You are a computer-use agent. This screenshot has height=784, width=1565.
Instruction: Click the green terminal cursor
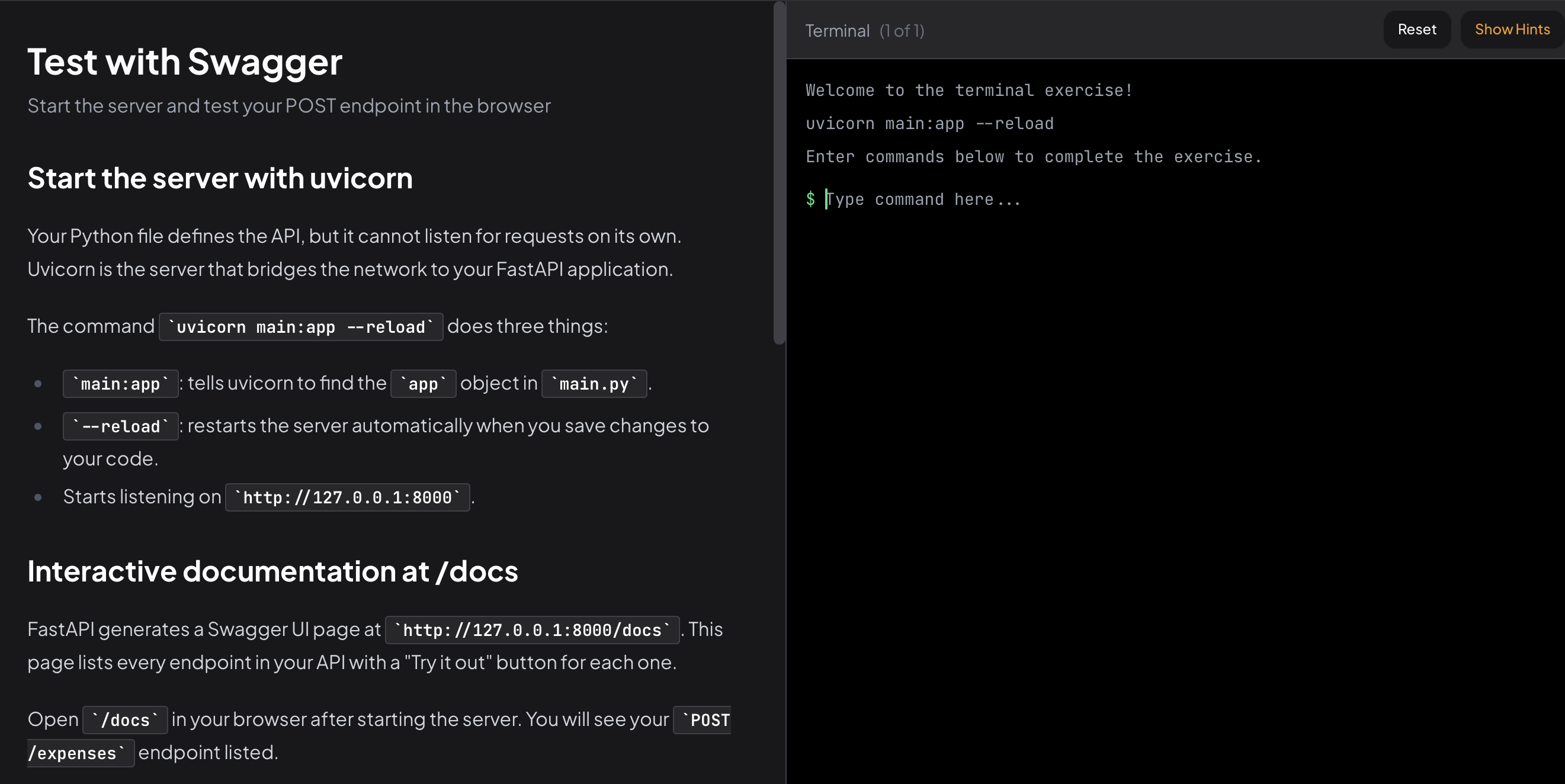pos(827,199)
